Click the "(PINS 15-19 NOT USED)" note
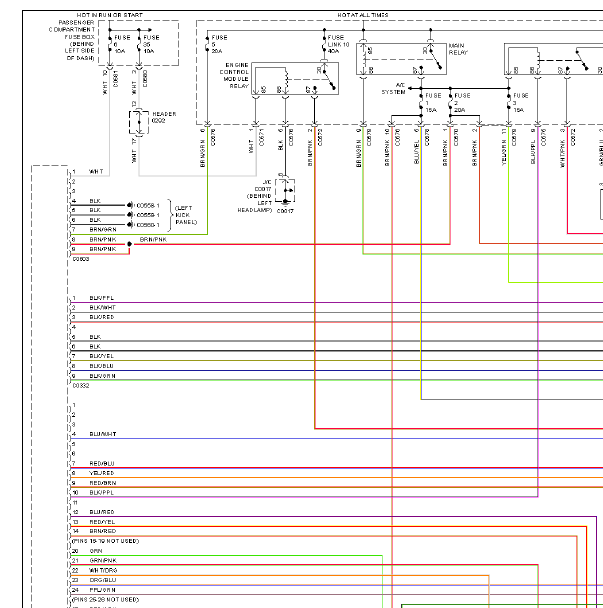Image resolution: width=603 pixels, height=608 pixels. click(105, 541)
